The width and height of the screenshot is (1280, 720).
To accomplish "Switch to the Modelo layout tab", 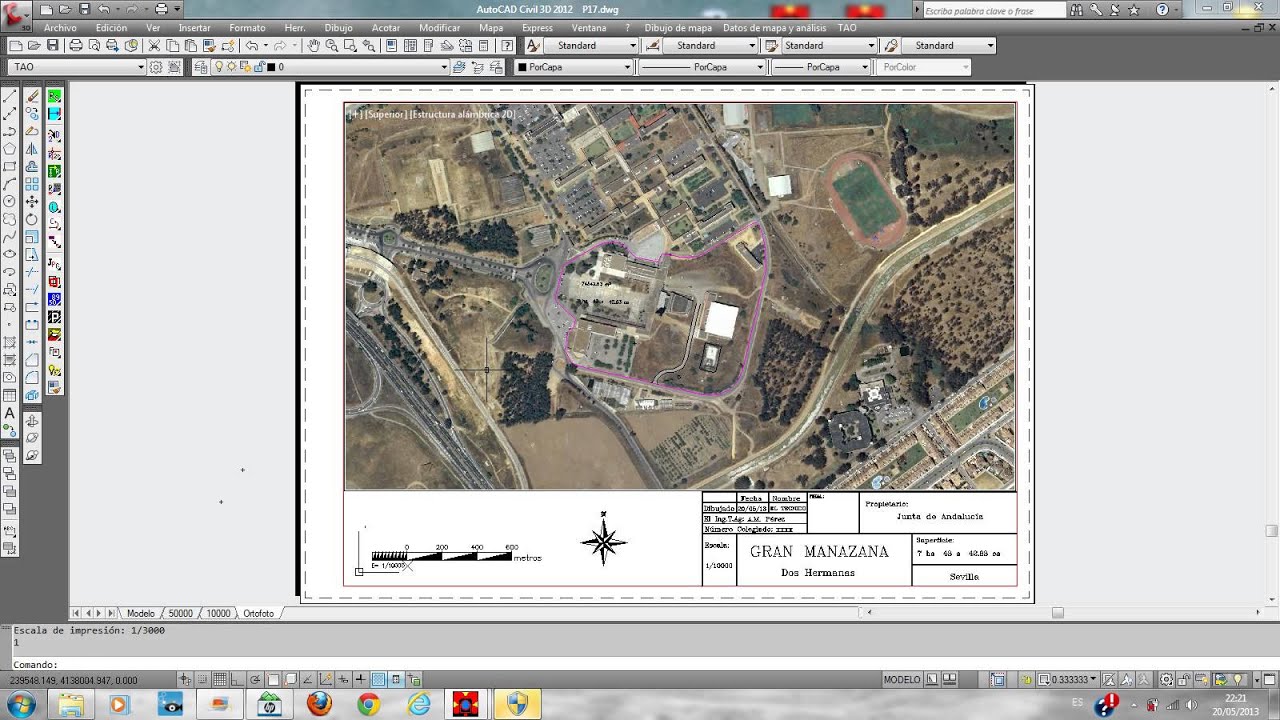I will [140, 613].
